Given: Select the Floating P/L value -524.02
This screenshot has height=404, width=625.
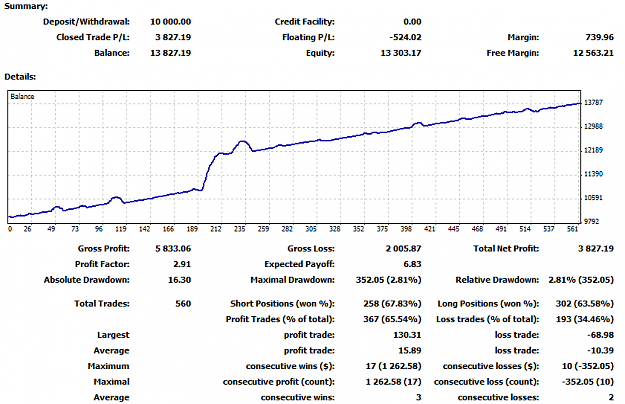Looking at the screenshot, I should [x=405, y=37].
